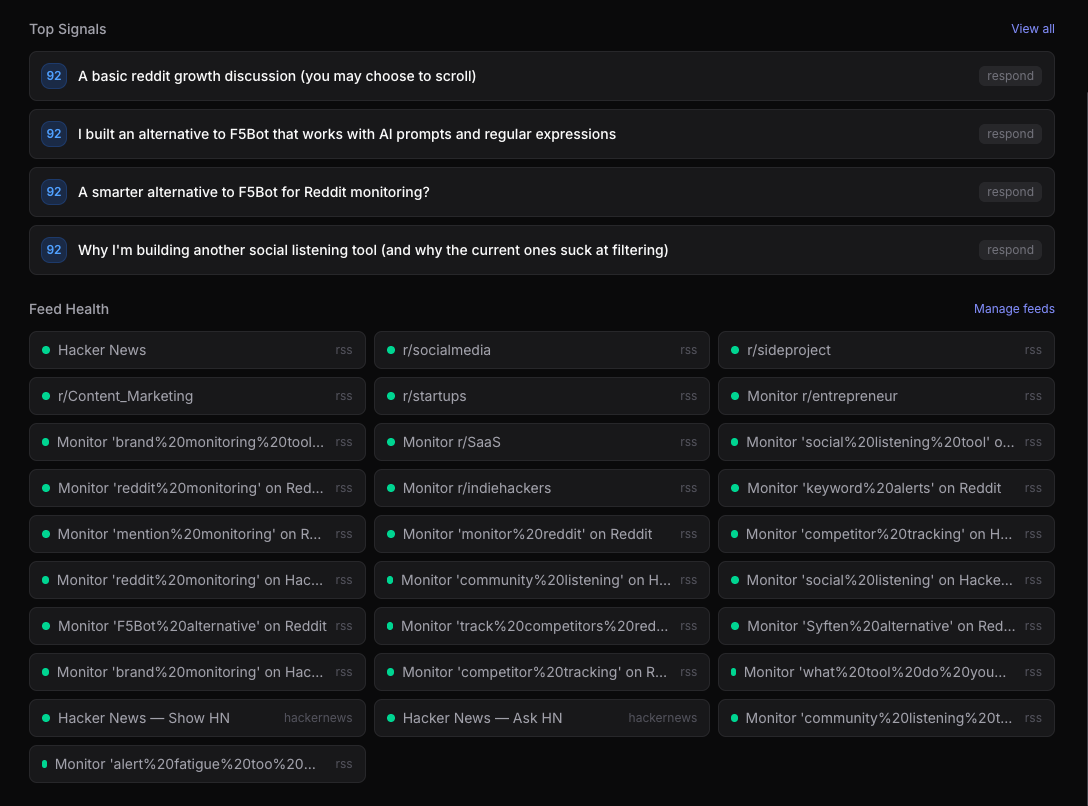This screenshot has width=1088, height=806.
Task: Open Monitor 'keyword%20alerts' on Reddit feed
Action: point(885,488)
